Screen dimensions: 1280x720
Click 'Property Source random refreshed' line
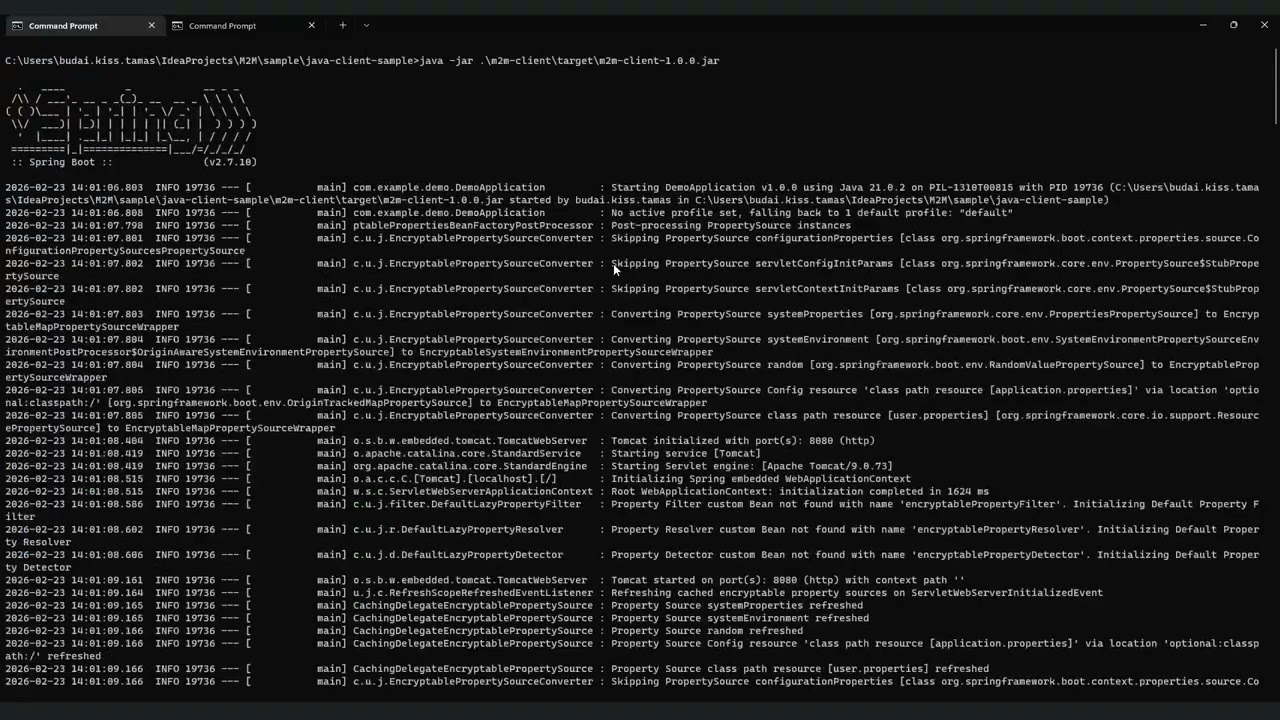pos(707,631)
